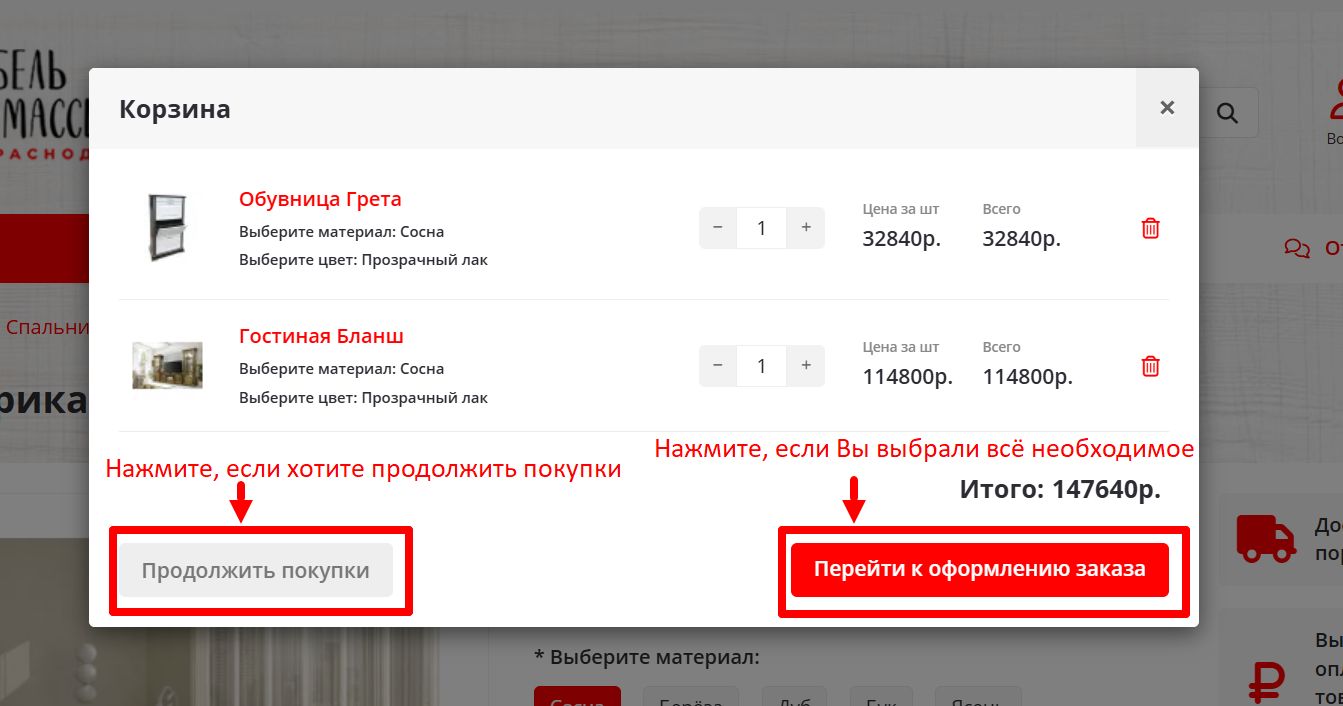Click quantity field for Обувница Грета

tap(762, 228)
